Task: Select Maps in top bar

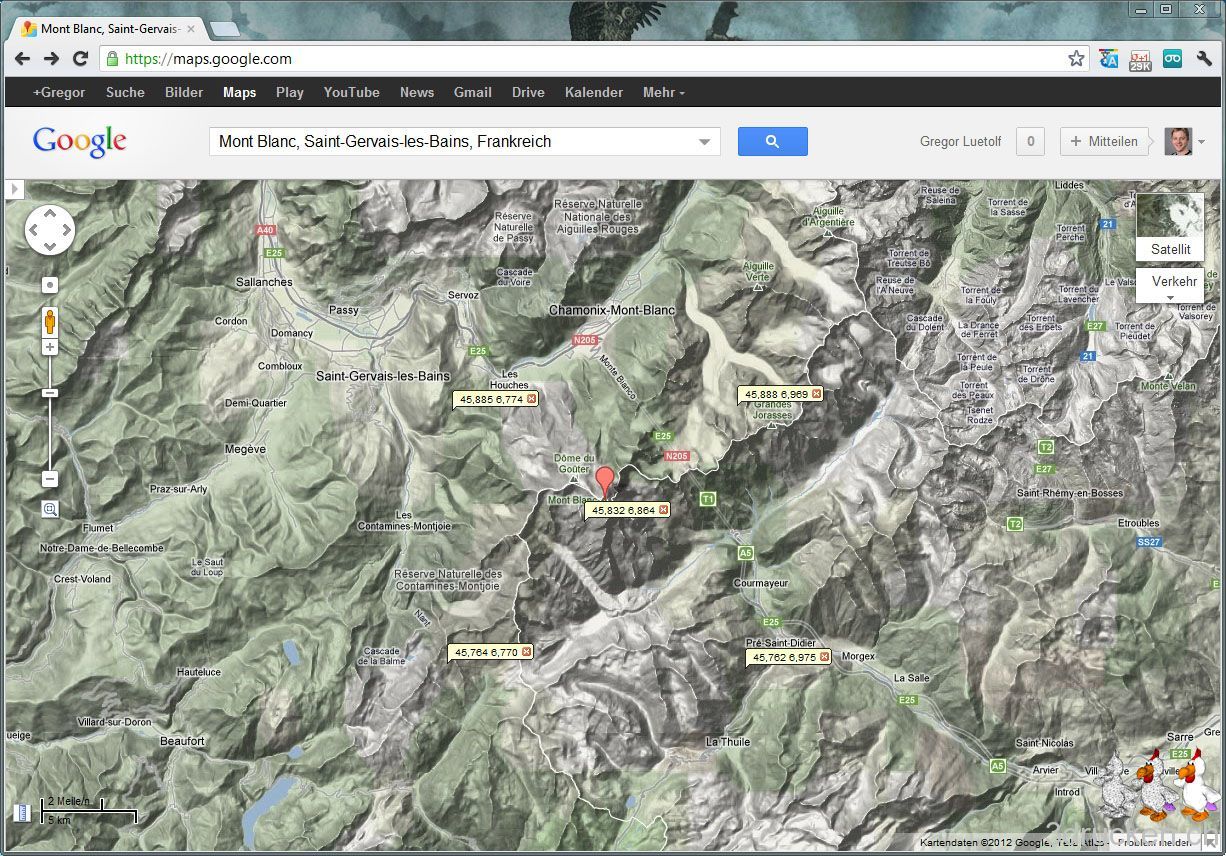Action: pyautogui.click(x=239, y=92)
